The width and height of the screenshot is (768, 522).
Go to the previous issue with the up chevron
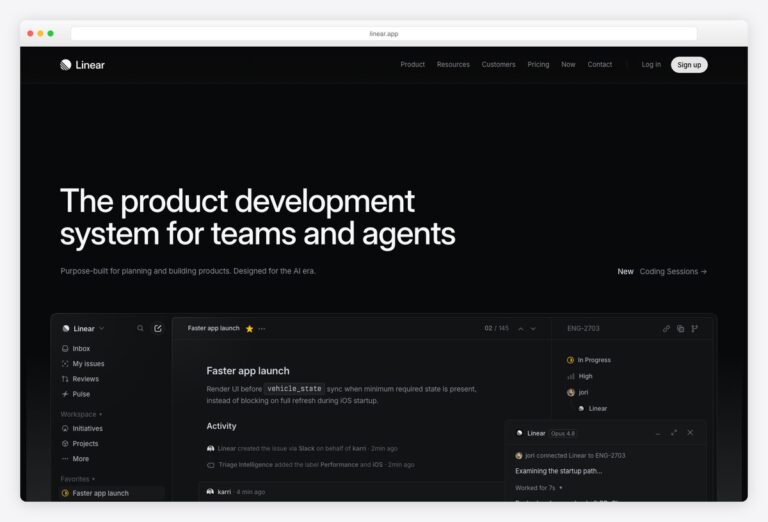pyautogui.click(x=521, y=329)
